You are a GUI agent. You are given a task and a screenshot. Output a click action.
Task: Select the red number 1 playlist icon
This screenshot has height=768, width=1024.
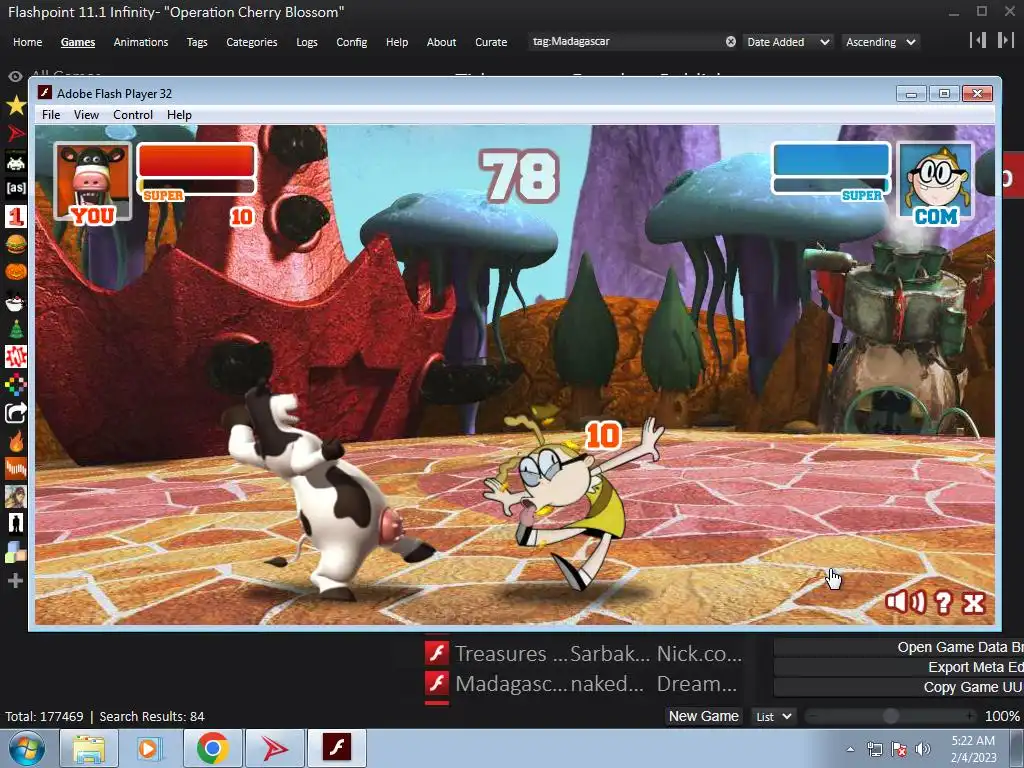coord(16,216)
